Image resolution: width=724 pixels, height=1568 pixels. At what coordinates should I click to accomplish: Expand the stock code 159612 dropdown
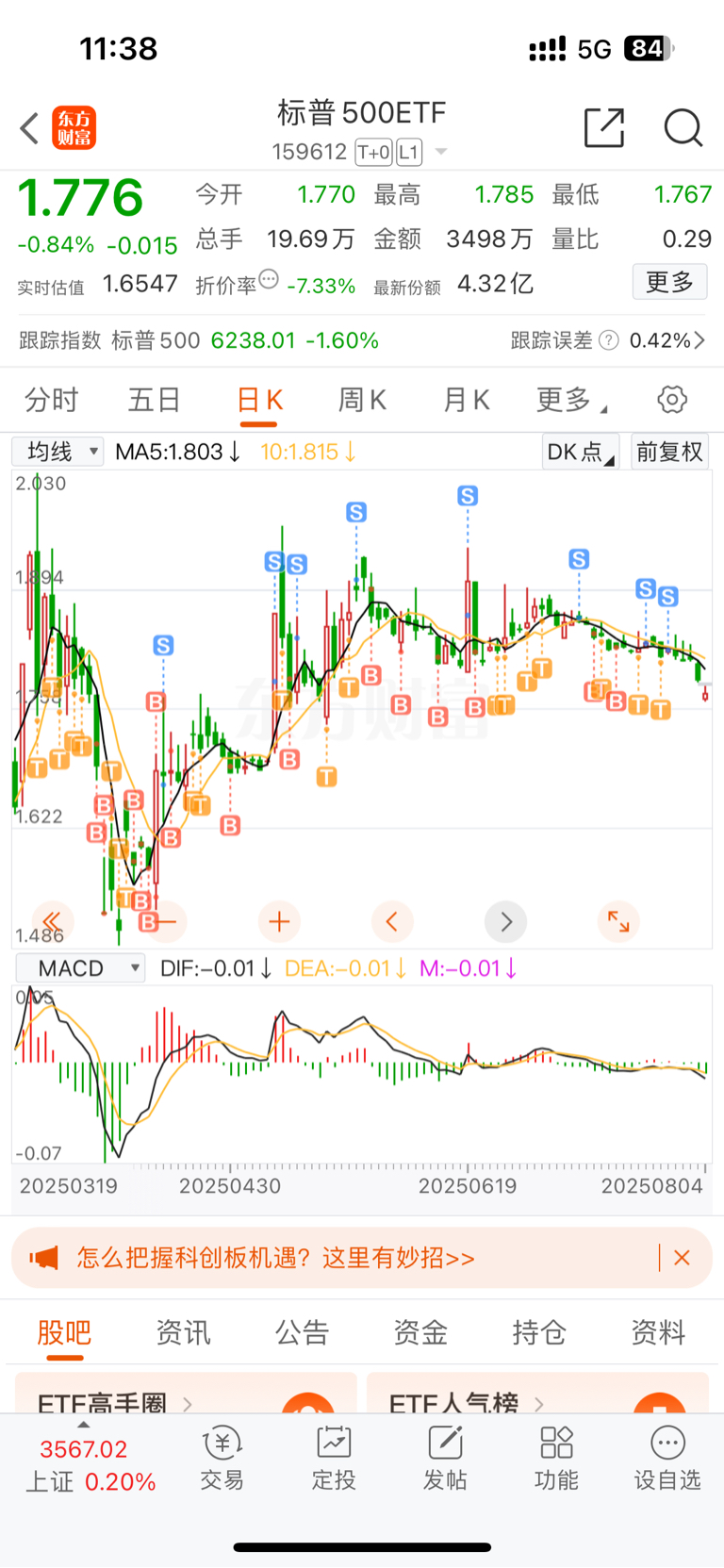440,152
